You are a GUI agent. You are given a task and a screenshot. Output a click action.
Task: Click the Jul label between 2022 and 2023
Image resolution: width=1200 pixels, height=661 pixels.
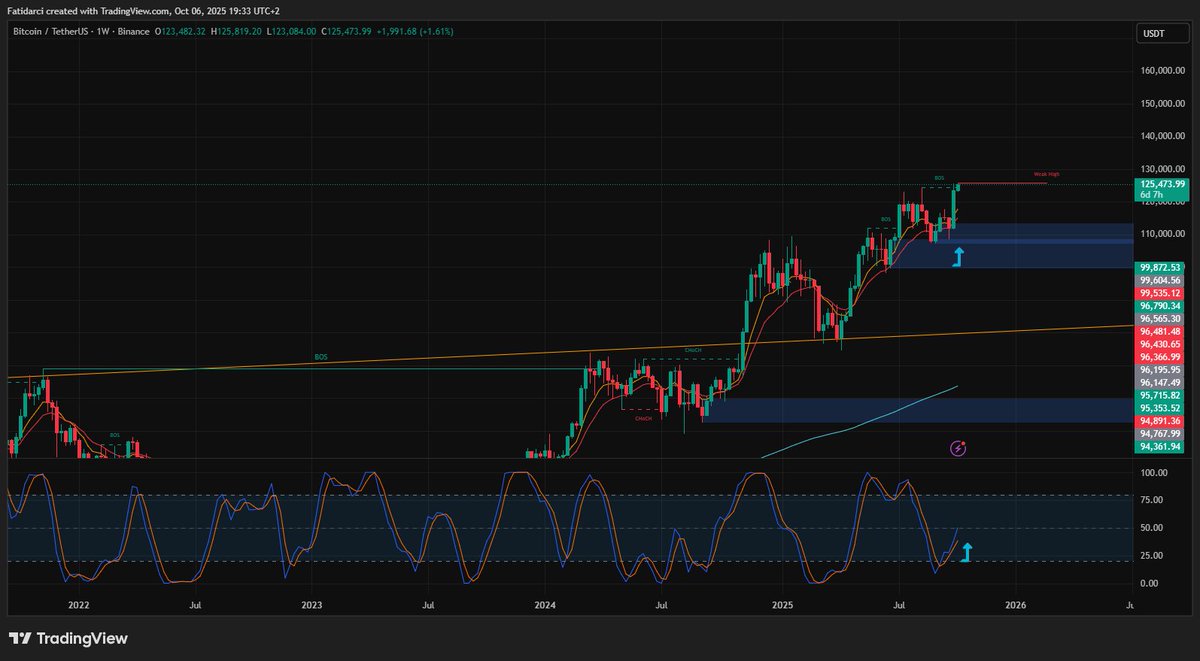(x=195, y=605)
